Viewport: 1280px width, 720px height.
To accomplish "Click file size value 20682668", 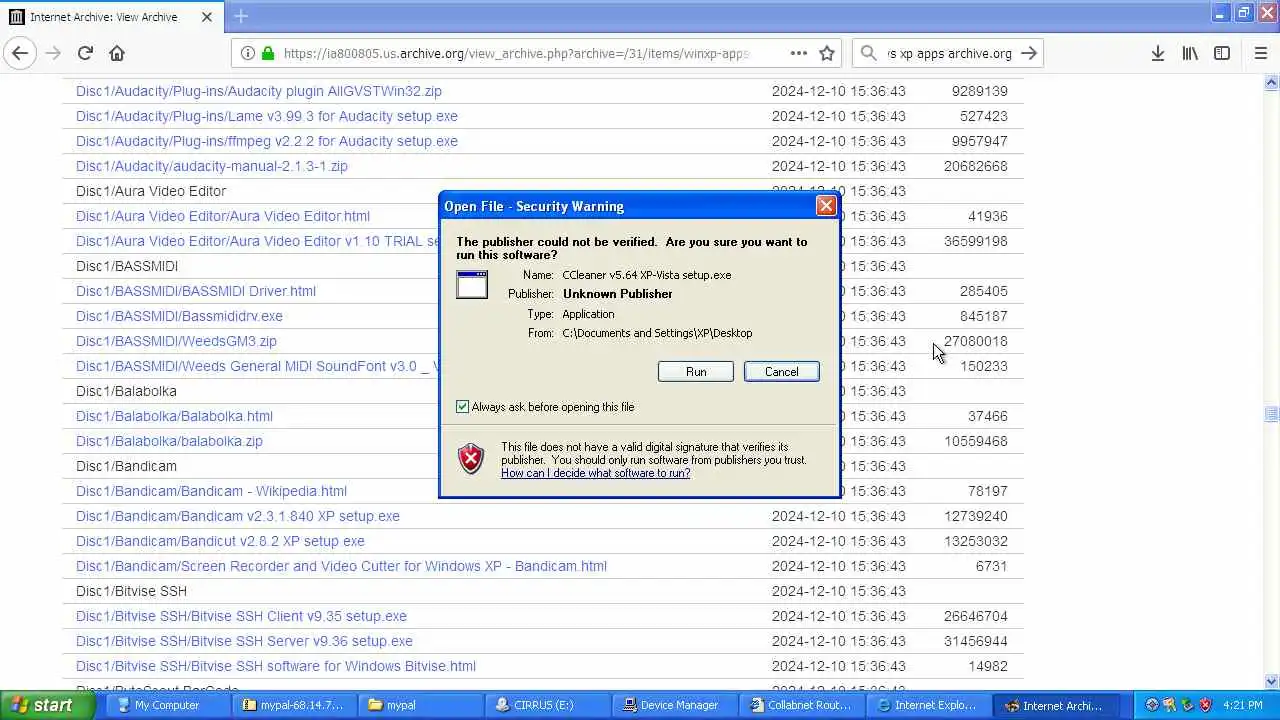I will [975, 166].
